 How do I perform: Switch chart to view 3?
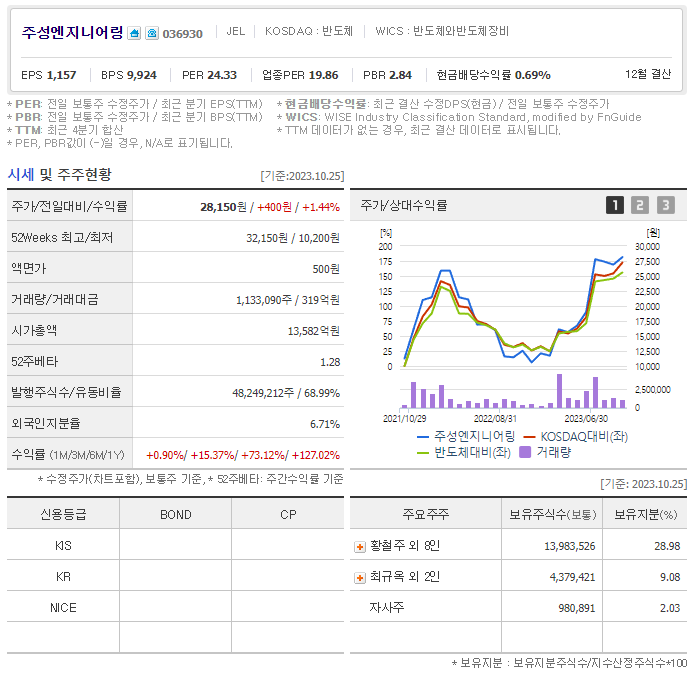pos(666,205)
